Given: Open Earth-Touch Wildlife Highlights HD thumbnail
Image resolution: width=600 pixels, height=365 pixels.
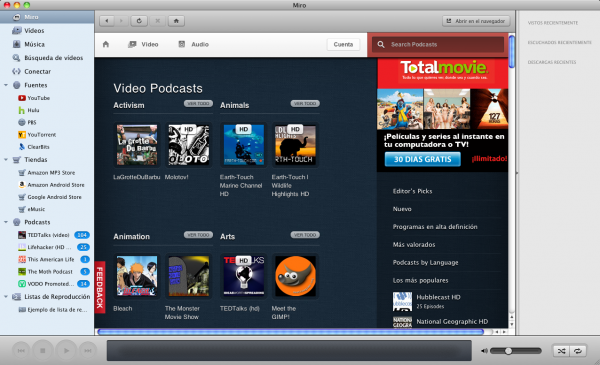Looking at the screenshot, I should (295, 145).
